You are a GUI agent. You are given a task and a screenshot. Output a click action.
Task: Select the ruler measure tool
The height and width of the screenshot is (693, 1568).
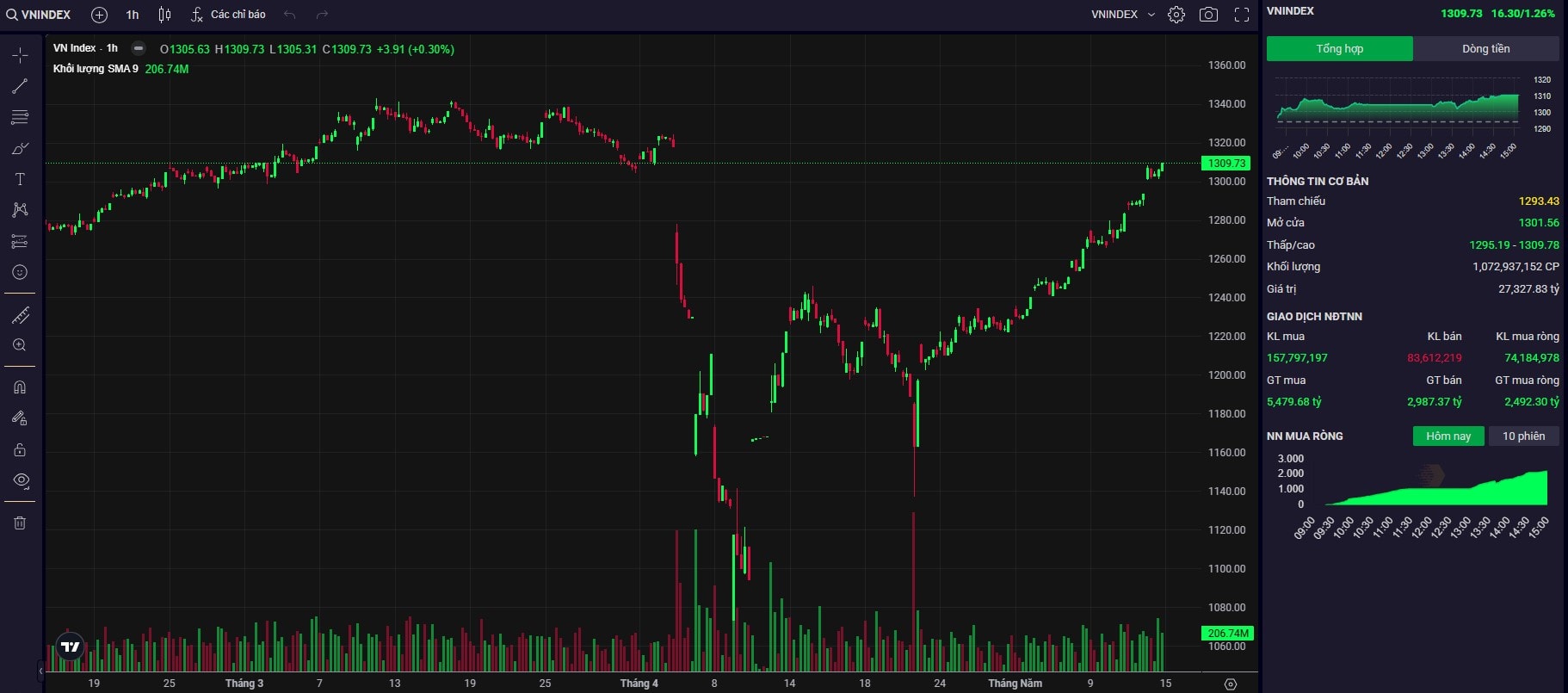20,316
